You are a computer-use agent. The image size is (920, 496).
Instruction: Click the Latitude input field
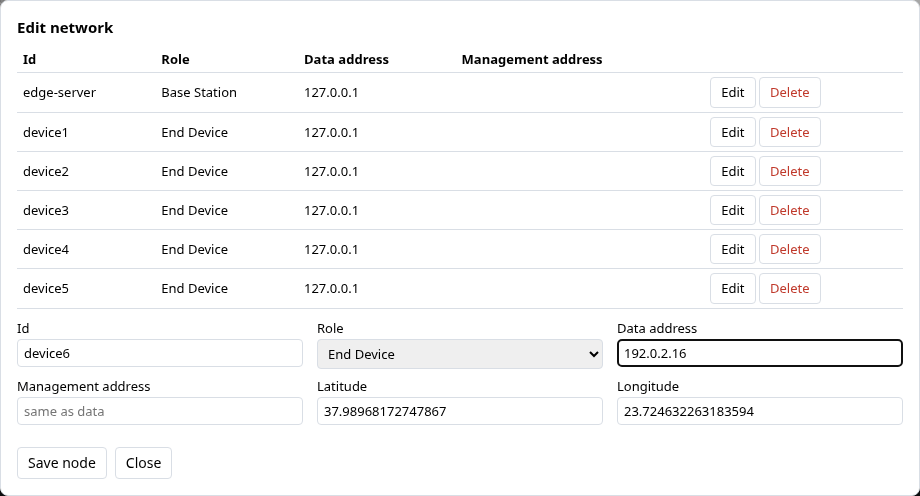459,411
